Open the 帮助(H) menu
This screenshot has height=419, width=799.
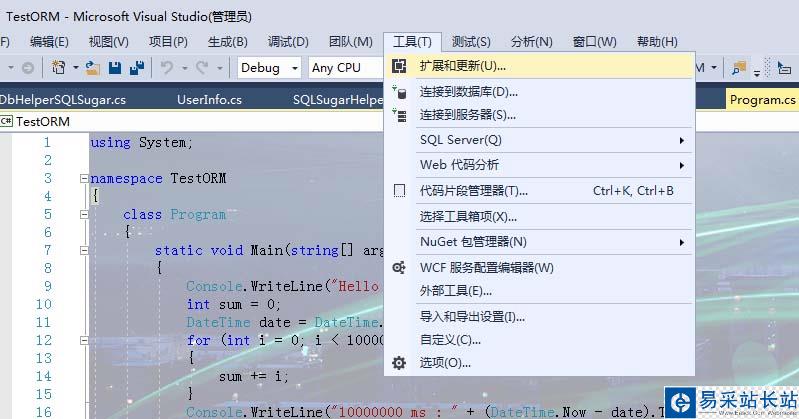657,41
